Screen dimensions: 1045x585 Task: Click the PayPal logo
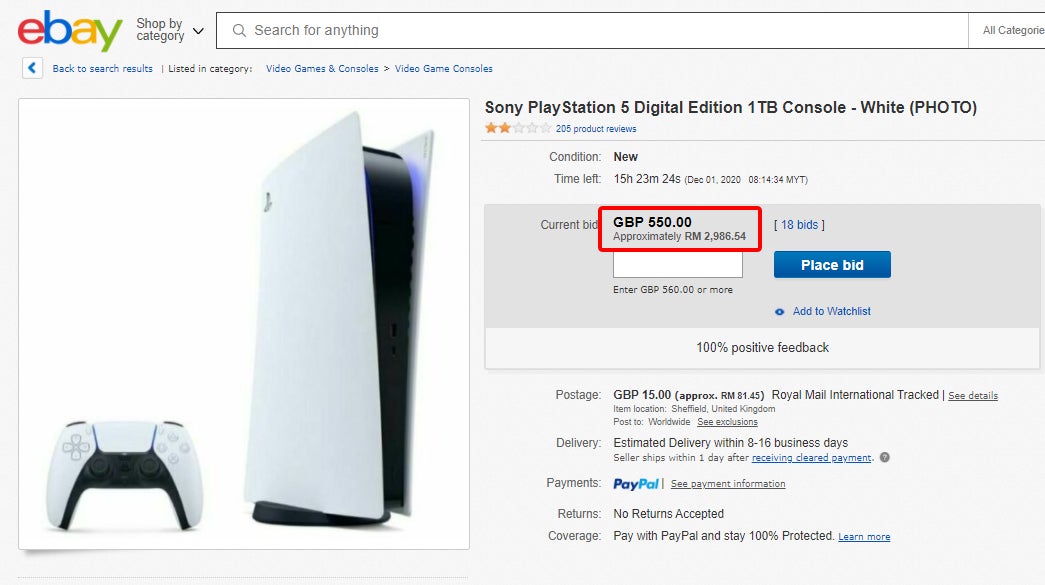click(636, 484)
